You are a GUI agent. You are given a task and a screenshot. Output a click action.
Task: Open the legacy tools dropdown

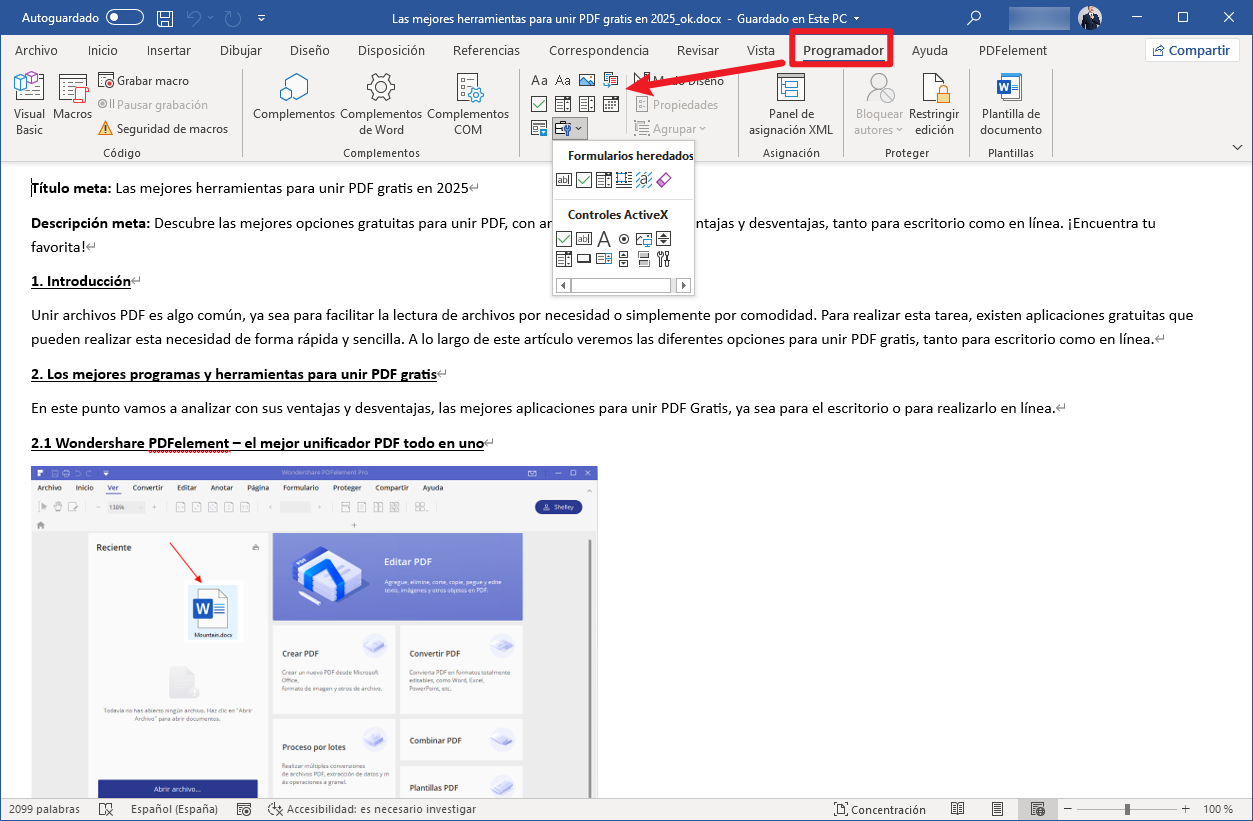(570, 128)
